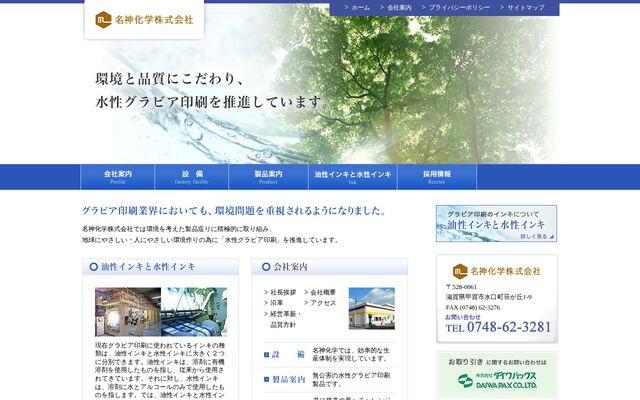The width and height of the screenshot is (640, 400).
Task: Click the green Daiwa Pax logo icon
Action: pyautogui.click(x=465, y=380)
